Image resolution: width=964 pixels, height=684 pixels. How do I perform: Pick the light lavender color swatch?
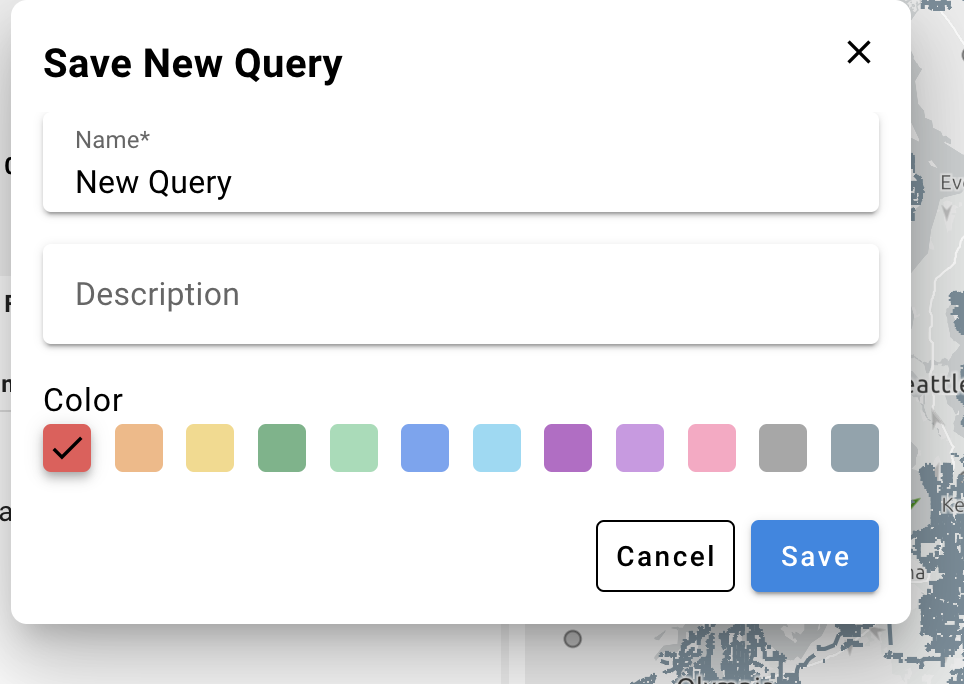[640, 448]
